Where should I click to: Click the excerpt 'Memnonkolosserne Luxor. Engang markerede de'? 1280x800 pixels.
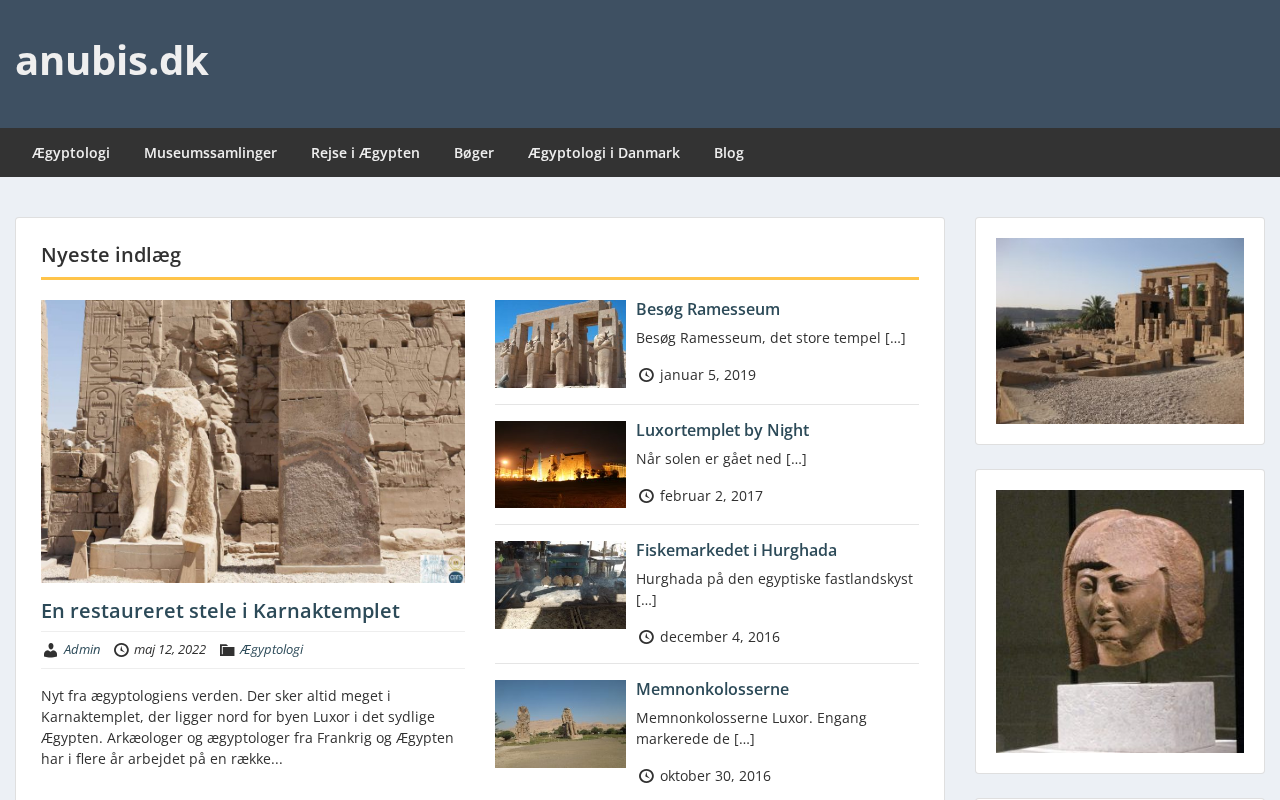tap(752, 728)
